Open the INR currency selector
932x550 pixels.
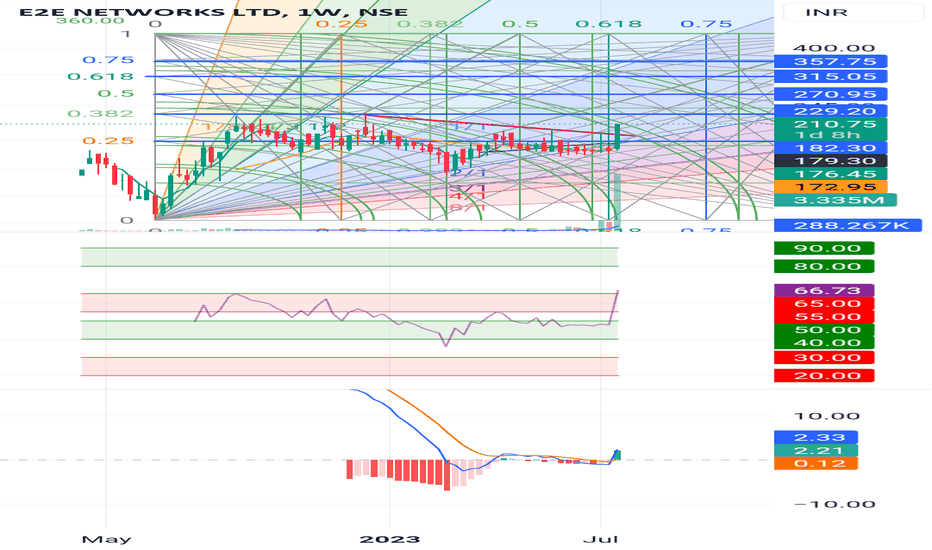(856, 12)
